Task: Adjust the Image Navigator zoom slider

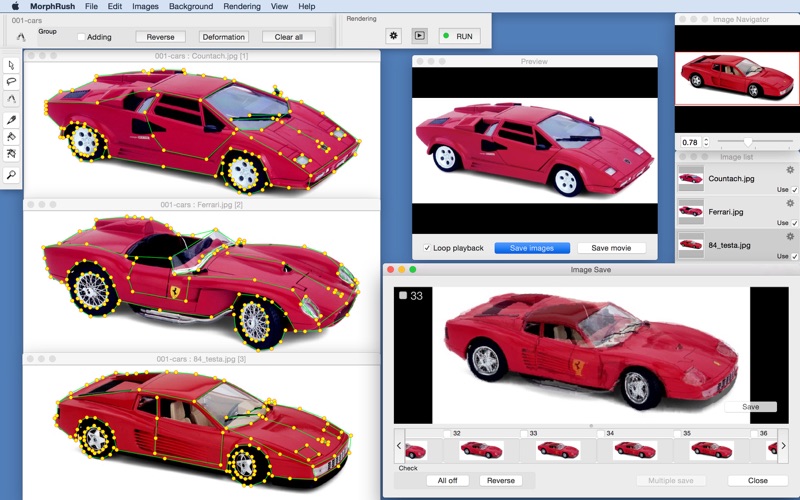Action: 748,142
